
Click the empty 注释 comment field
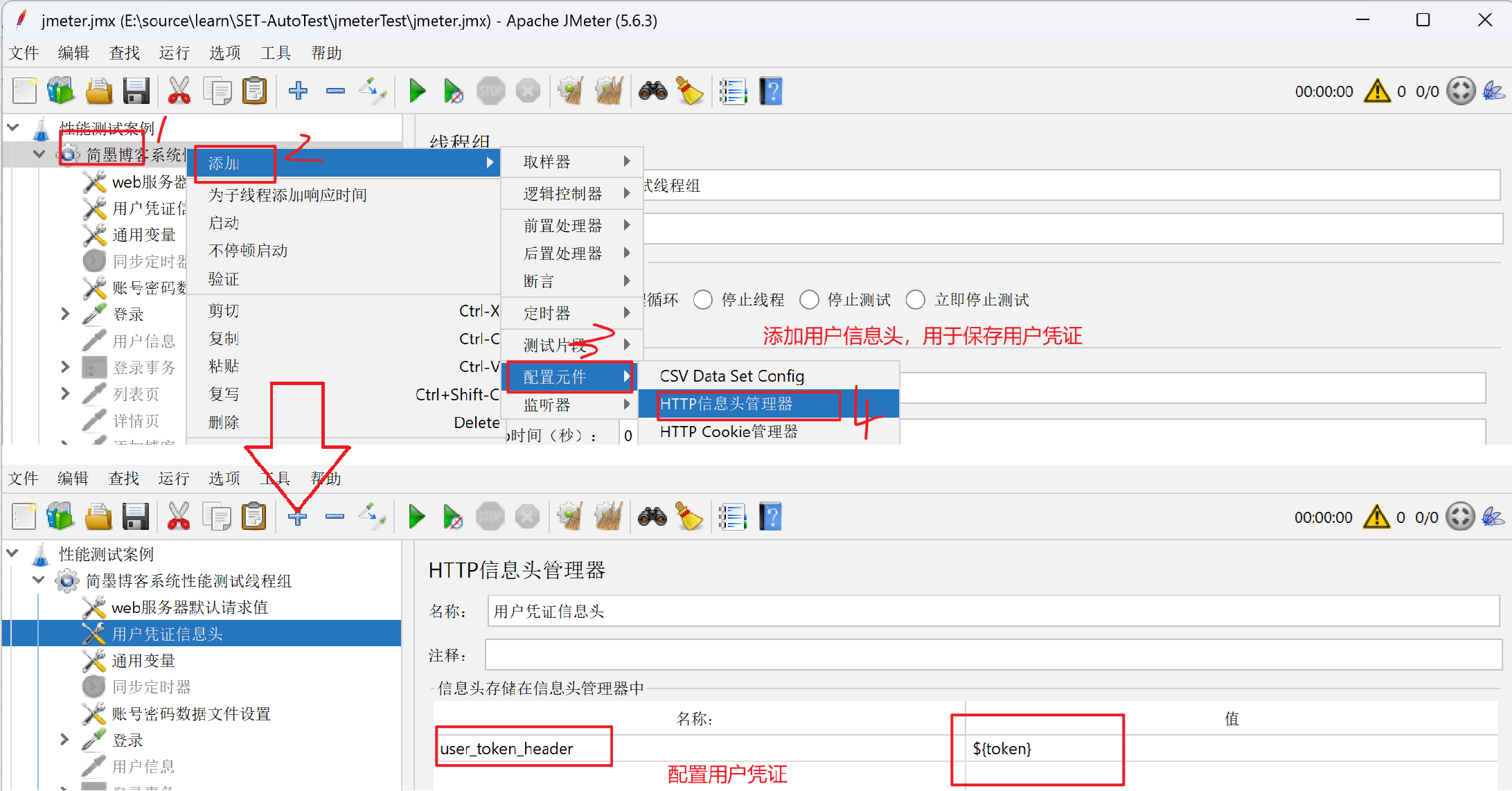[x=994, y=655]
